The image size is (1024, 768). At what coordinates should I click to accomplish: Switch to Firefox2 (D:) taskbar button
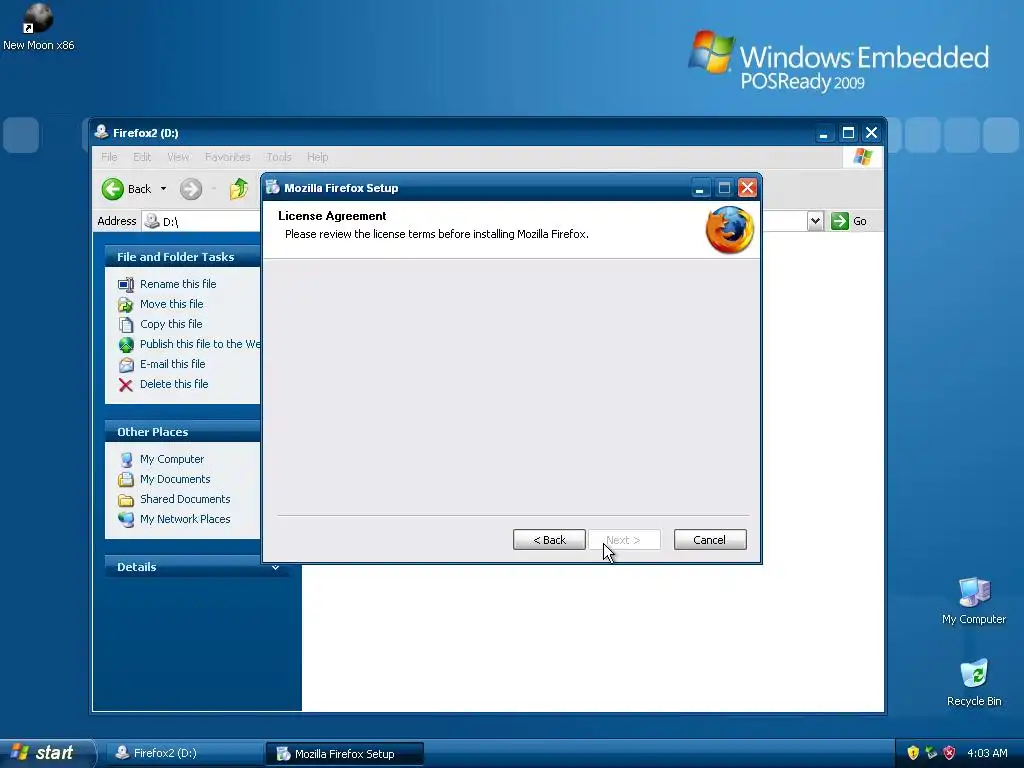coord(183,753)
